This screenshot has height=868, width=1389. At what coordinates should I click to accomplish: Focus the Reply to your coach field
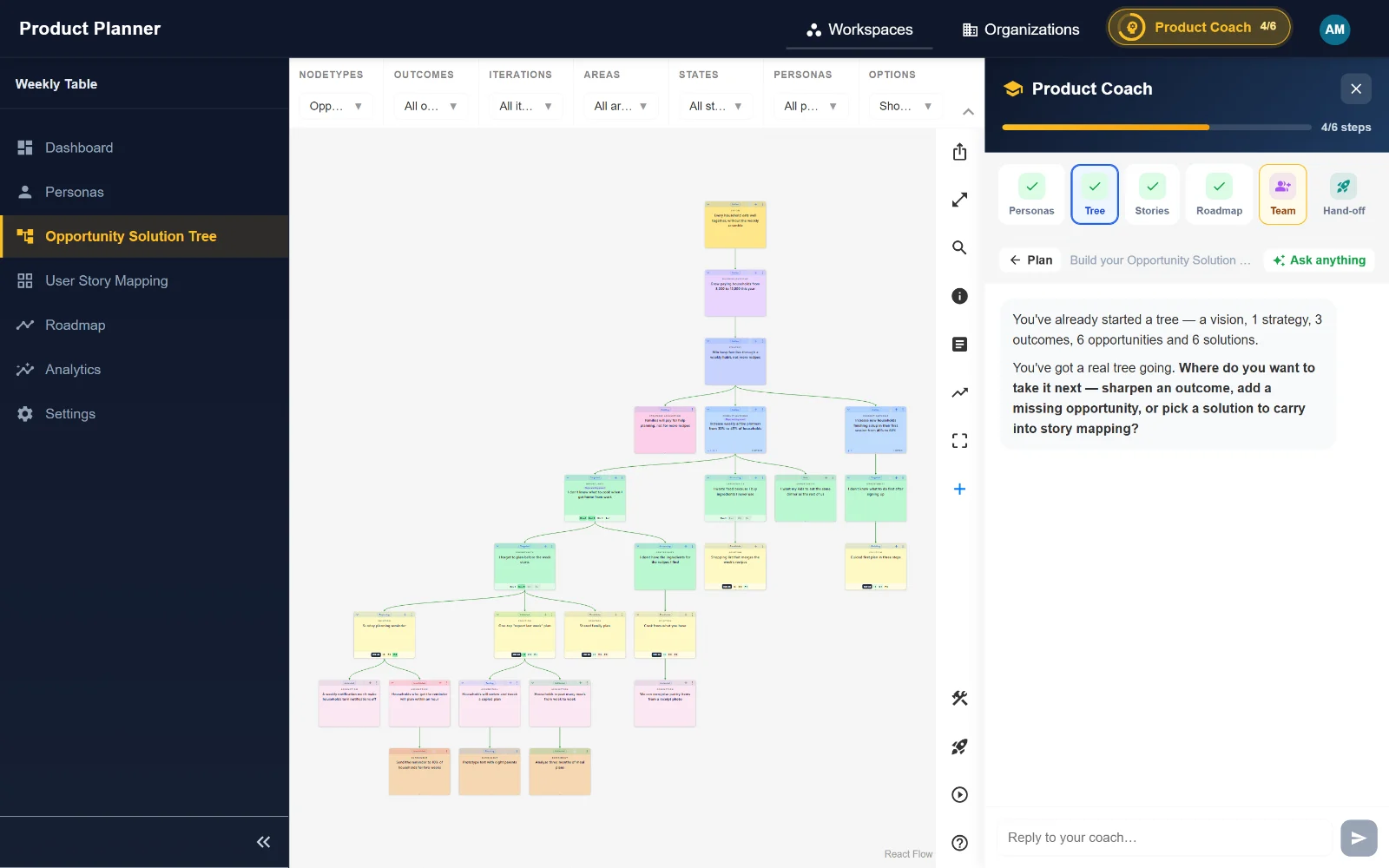pos(1164,838)
